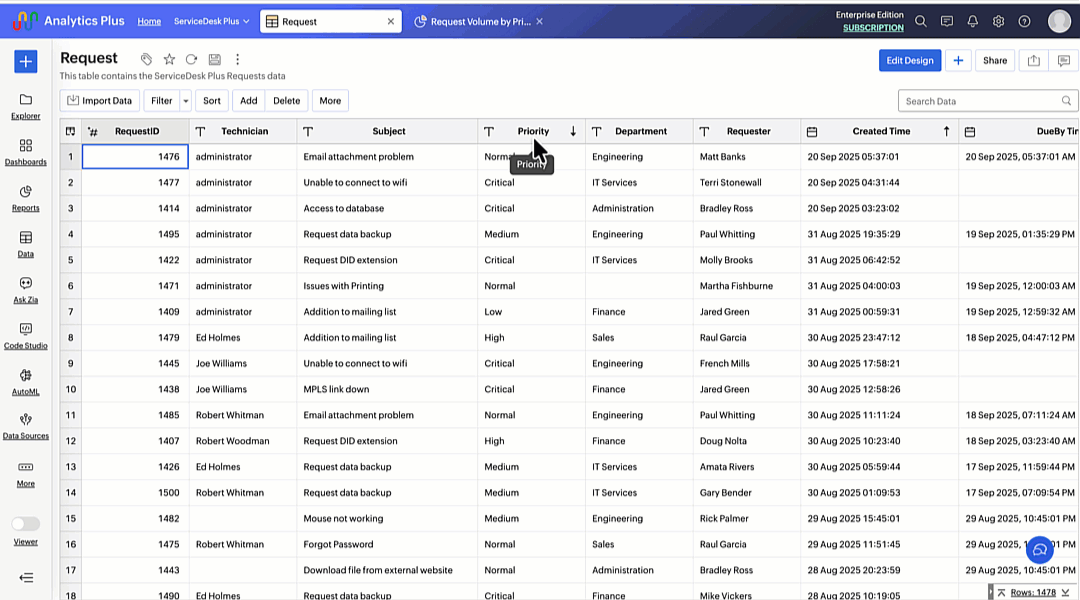Click the refresh icon beside Request title
Screen dimensions: 1080x600
(191, 60)
